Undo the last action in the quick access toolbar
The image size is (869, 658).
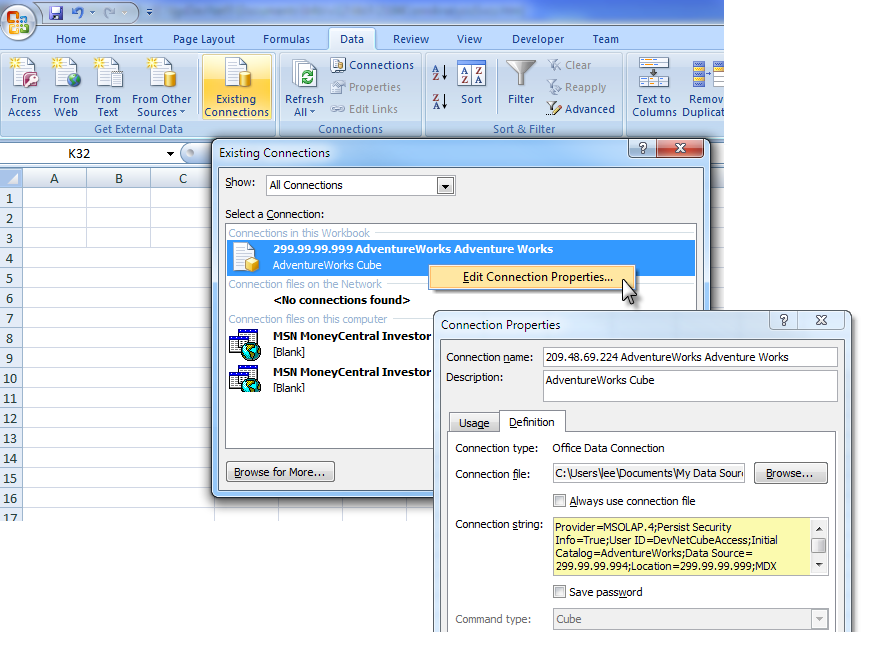point(77,12)
